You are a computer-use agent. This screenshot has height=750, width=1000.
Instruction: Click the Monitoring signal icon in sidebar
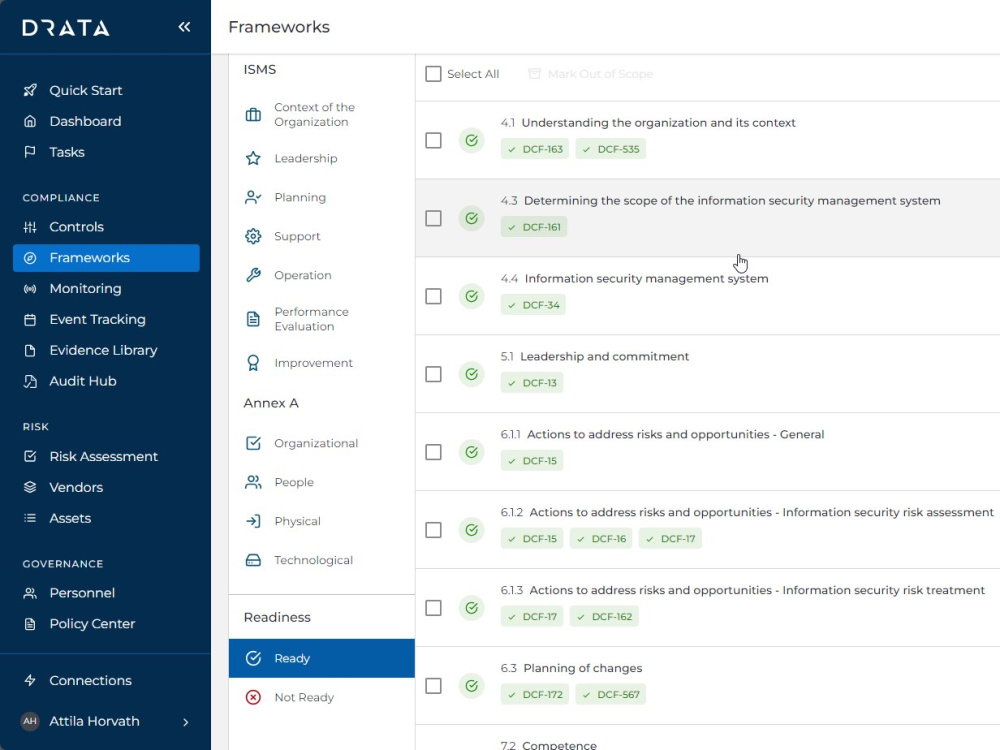click(x=30, y=288)
